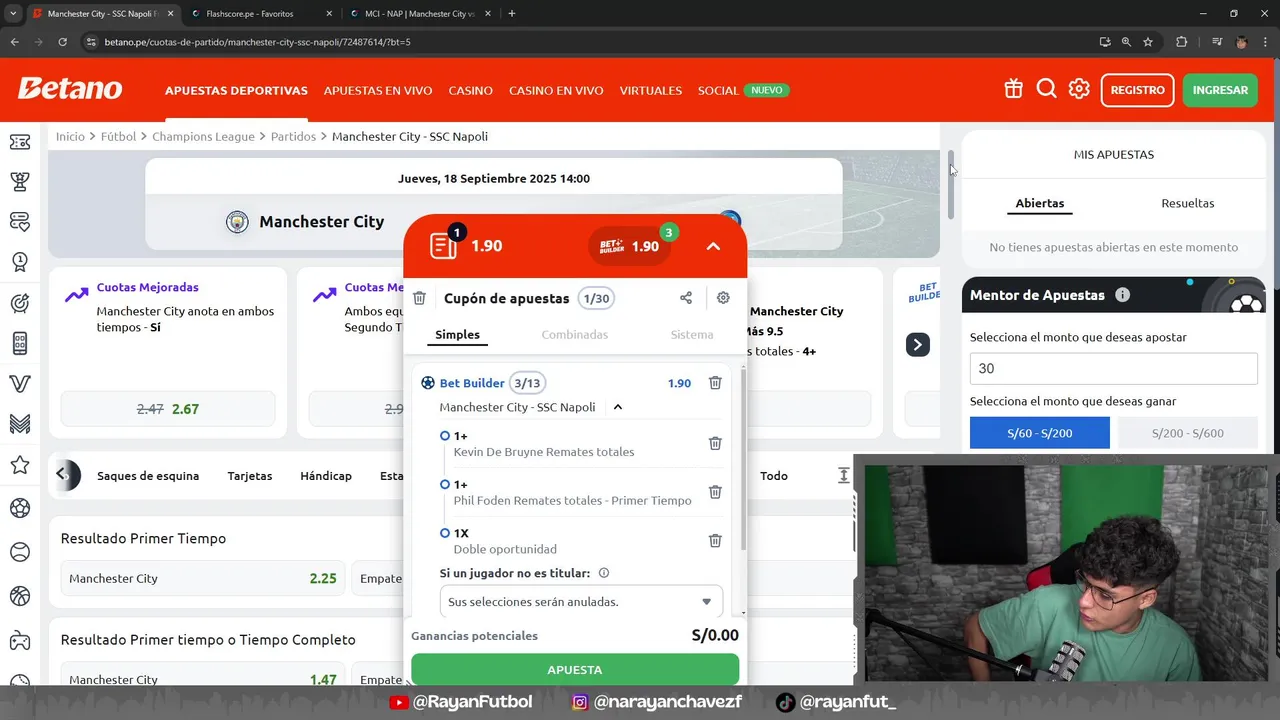Pick the boosted odds 2.67 button
This screenshot has height=720, width=1280.
coord(168,409)
